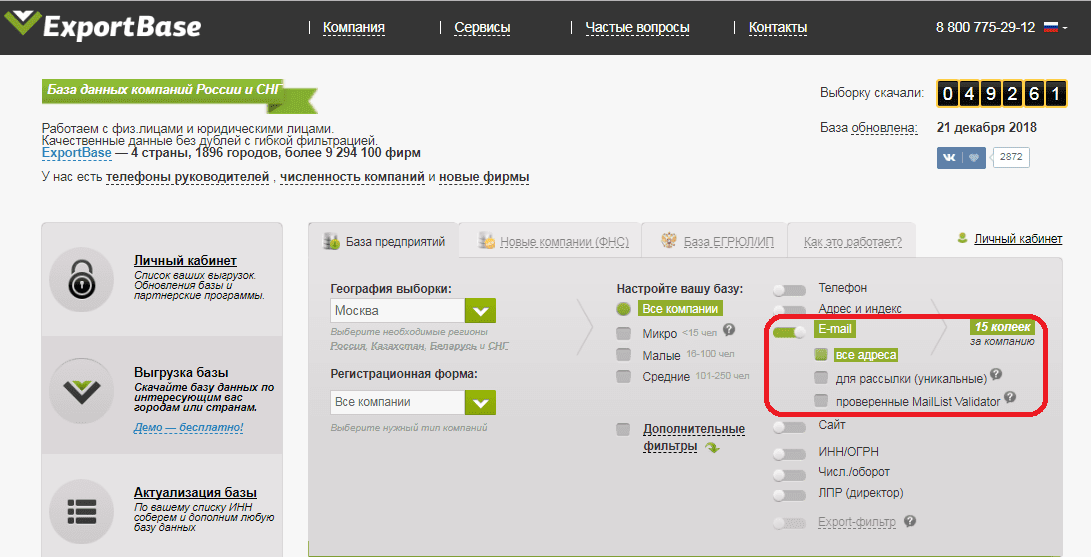Open Актуализация базы link
The height and width of the screenshot is (557, 1091).
pos(196,492)
